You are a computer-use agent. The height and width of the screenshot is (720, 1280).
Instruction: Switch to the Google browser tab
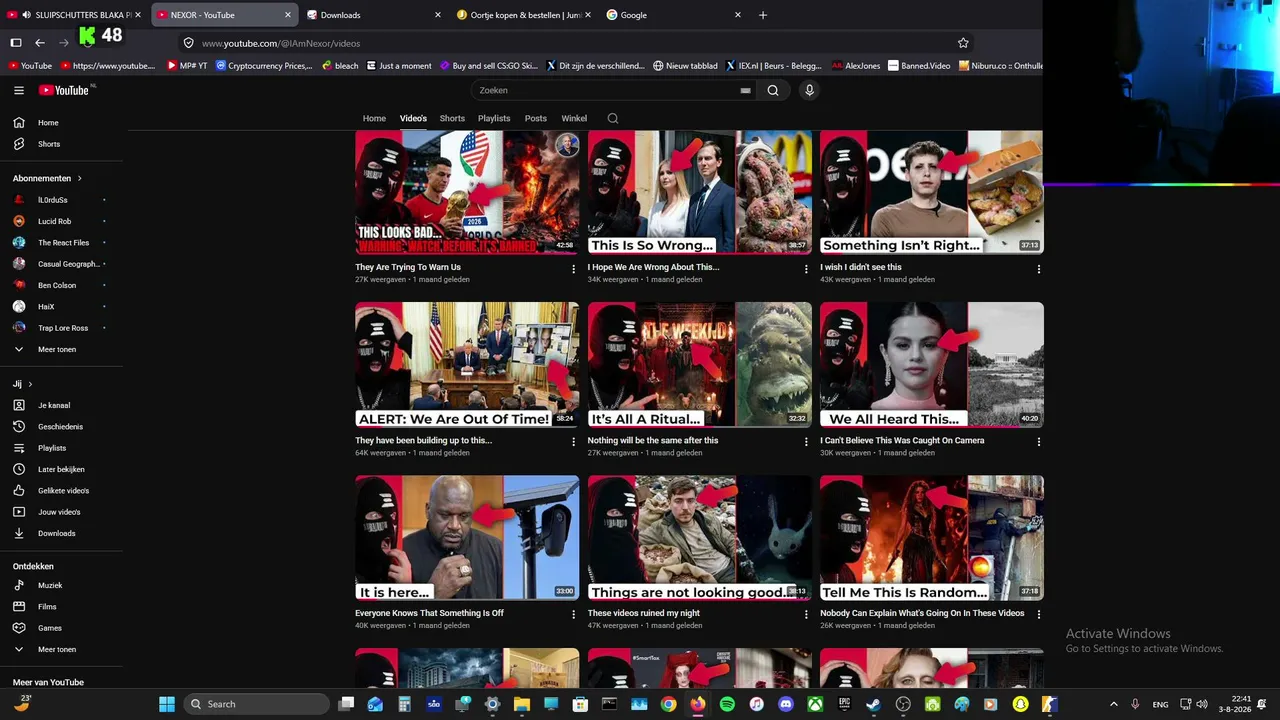[x=673, y=15]
